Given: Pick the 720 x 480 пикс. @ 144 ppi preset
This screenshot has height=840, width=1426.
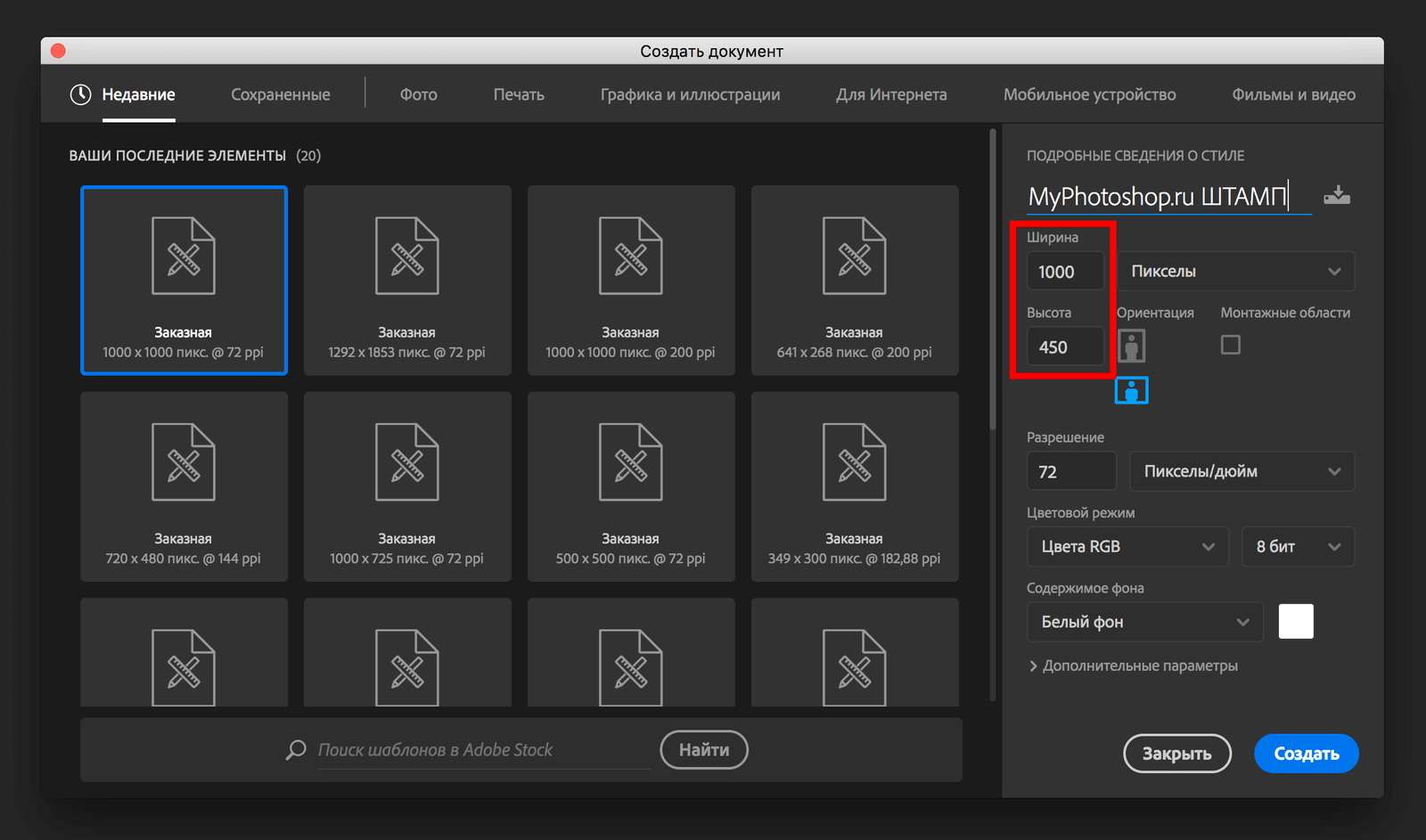Looking at the screenshot, I should coord(184,486).
